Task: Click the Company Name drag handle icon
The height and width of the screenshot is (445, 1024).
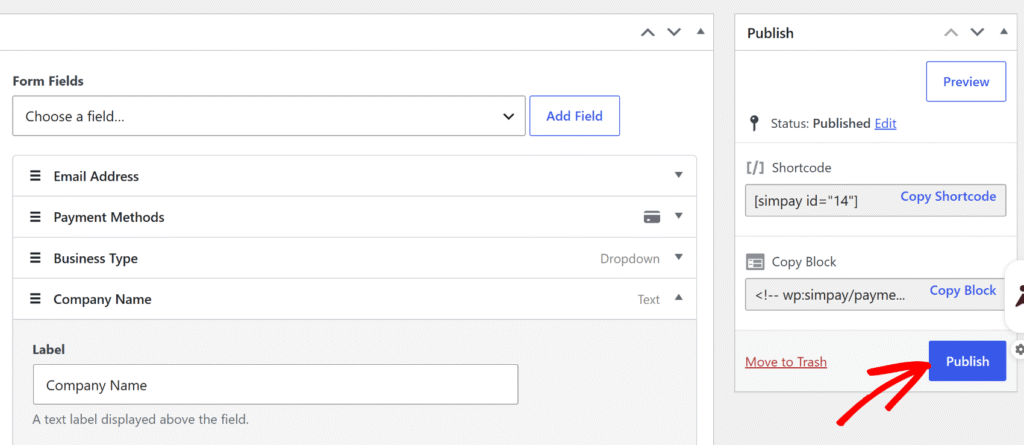Action: [35, 299]
